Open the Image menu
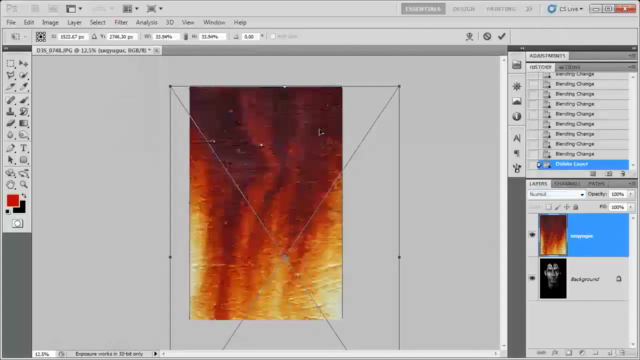 pos(50,22)
